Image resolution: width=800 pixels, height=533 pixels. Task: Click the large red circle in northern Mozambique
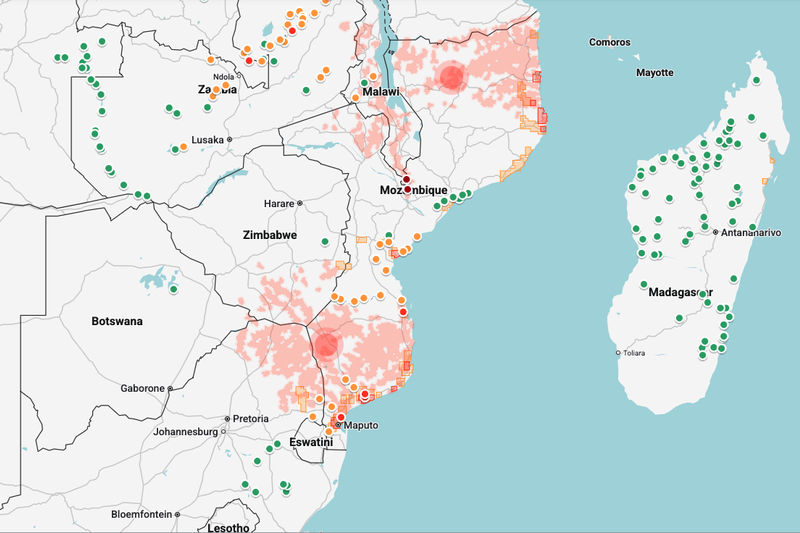pos(452,77)
